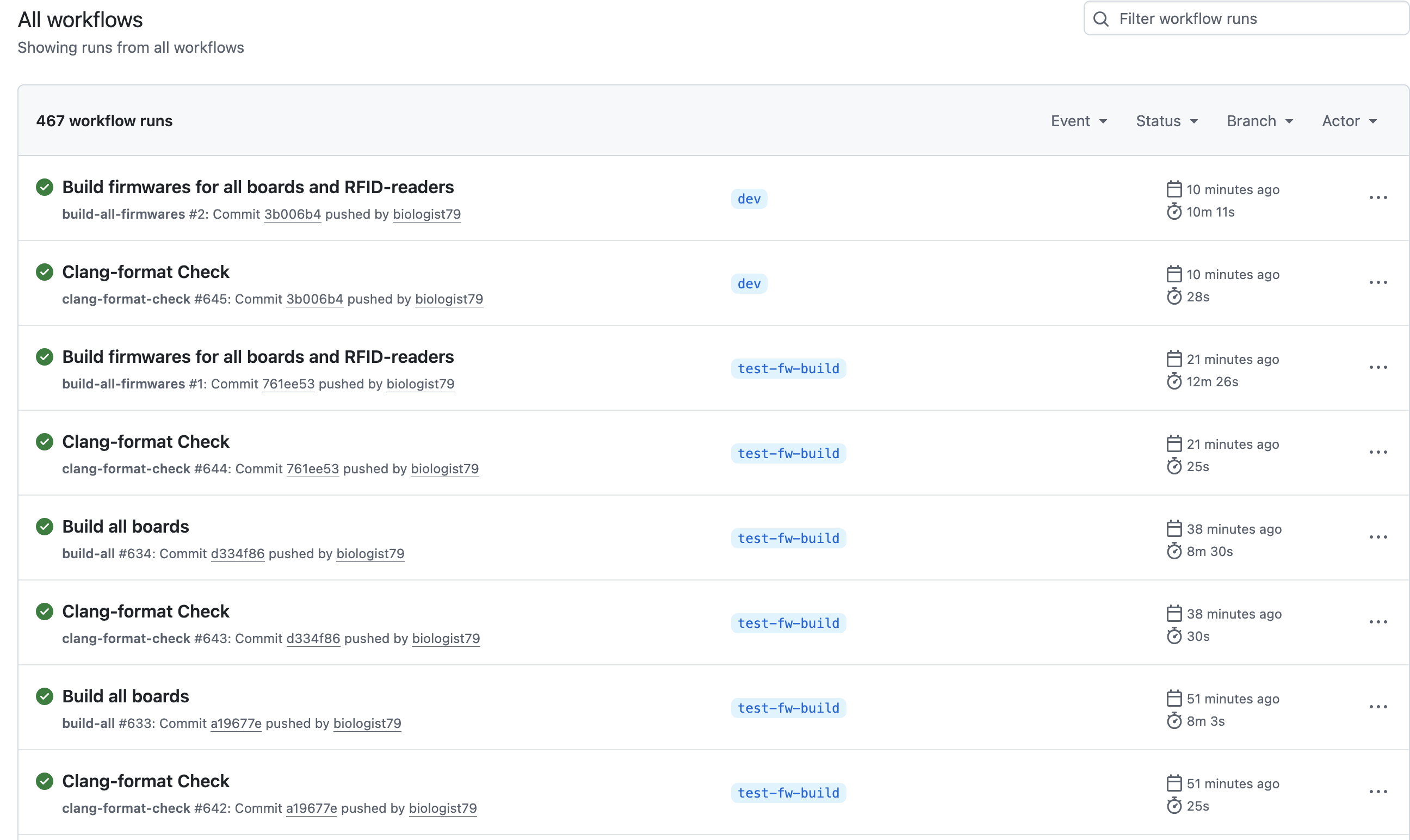This screenshot has height=840, width=1410.
Task: Open the more options menu for clang-format-check #643
Action: click(1378, 622)
